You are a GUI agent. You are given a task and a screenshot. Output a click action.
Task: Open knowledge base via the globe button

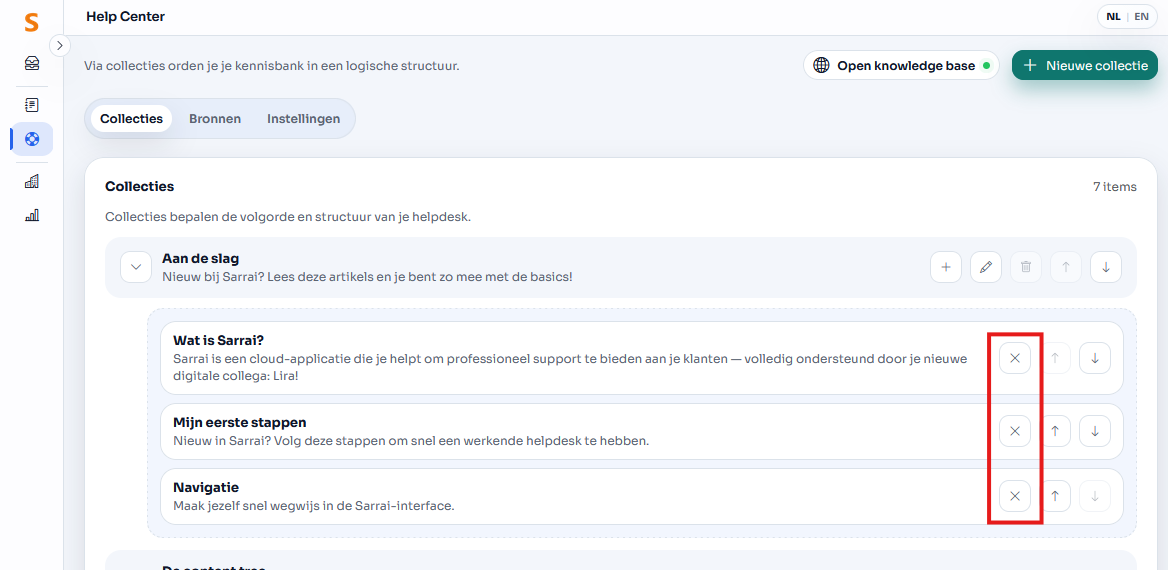click(900, 66)
